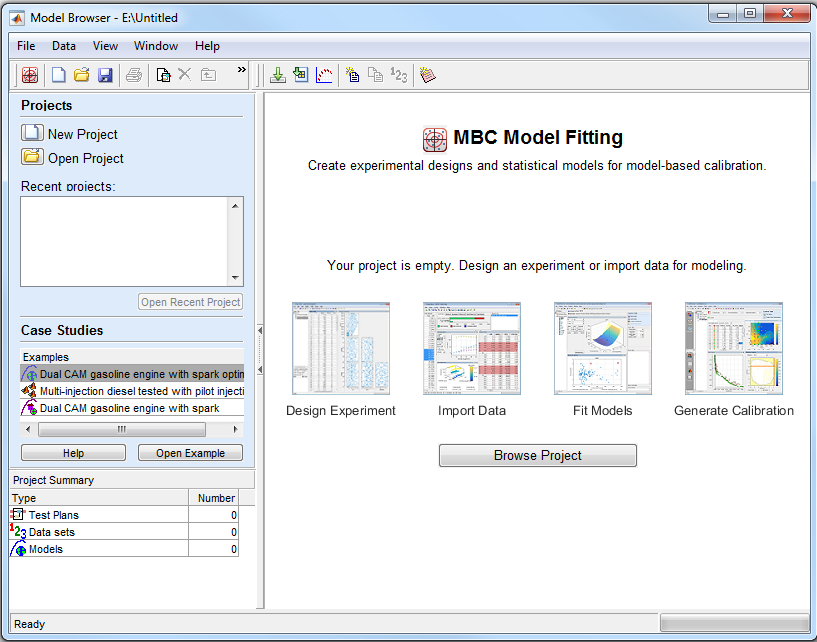Click the Import Data thumbnail
Image resolution: width=817 pixels, height=642 pixels.
click(472, 348)
